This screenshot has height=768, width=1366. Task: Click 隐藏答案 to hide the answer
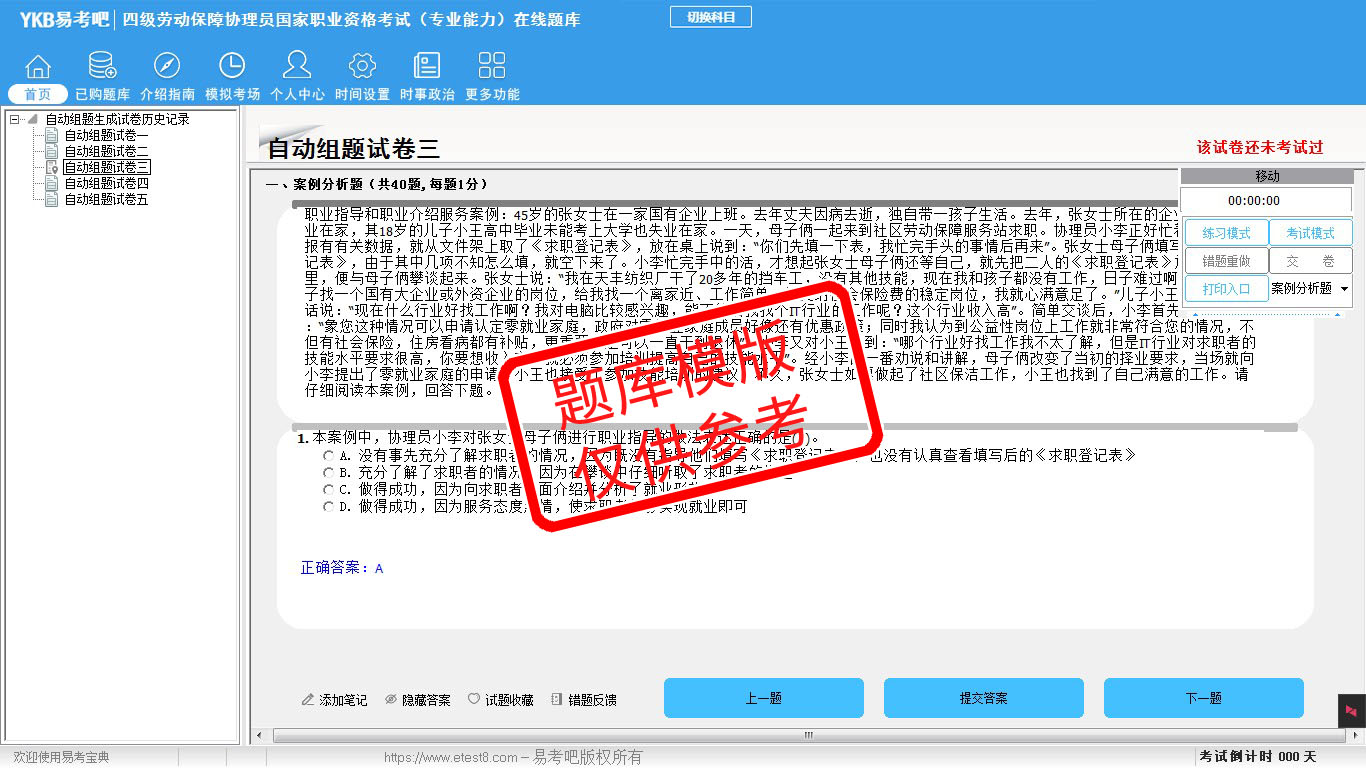(418, 700)
